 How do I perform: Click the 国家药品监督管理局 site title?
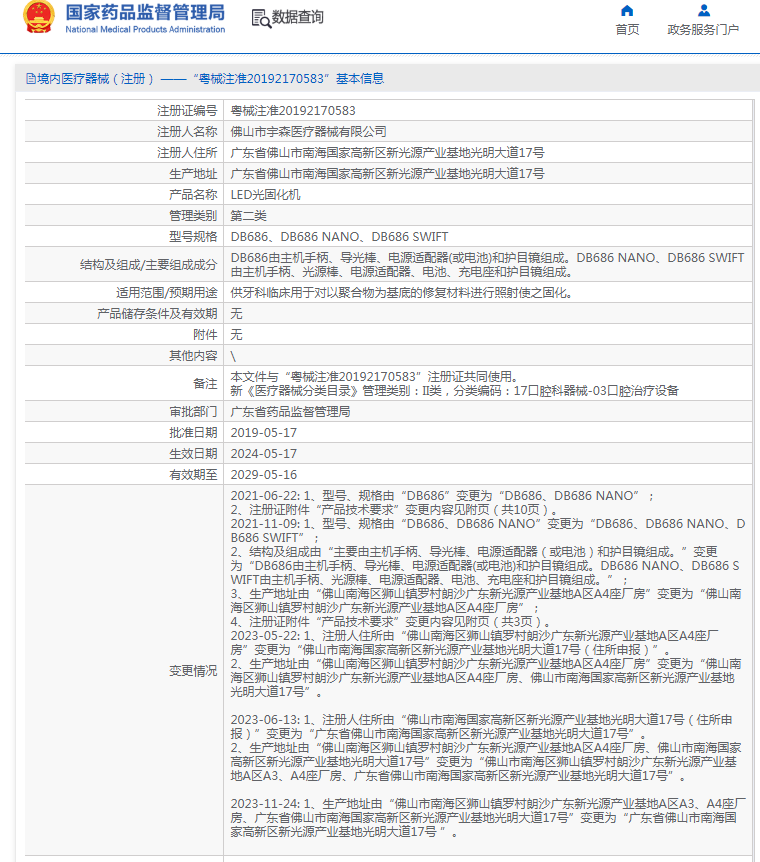pos(145,13)
